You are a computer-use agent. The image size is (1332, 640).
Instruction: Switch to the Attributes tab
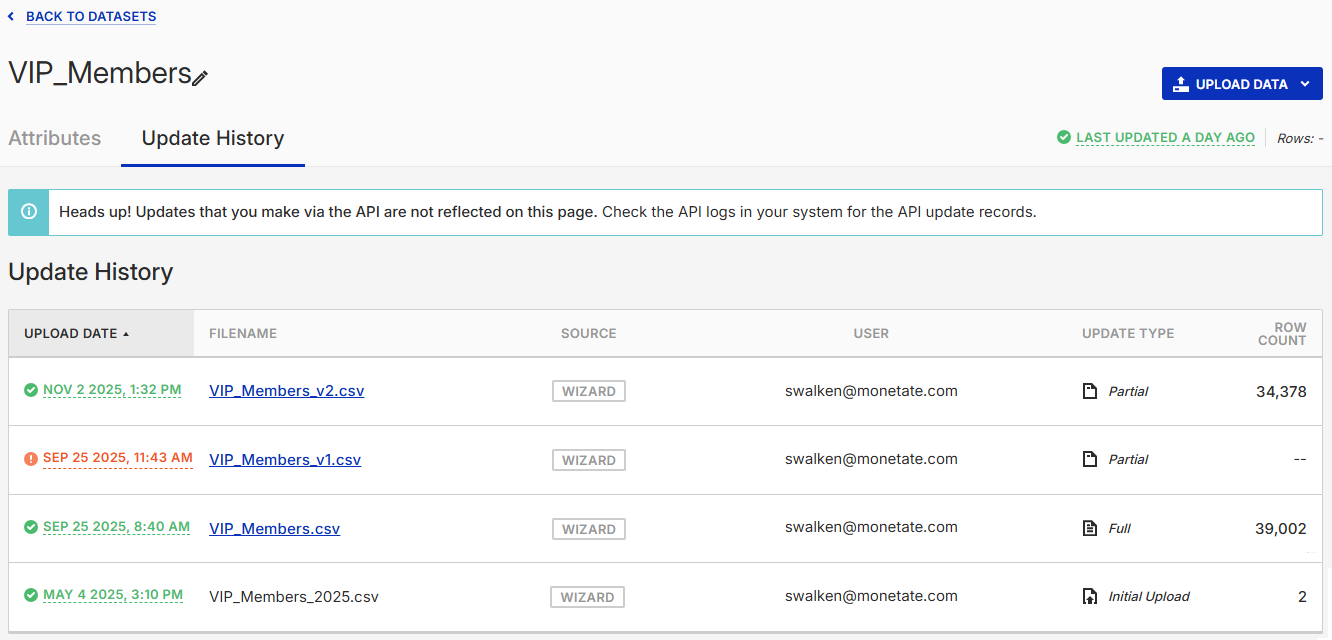click(55, 138)
